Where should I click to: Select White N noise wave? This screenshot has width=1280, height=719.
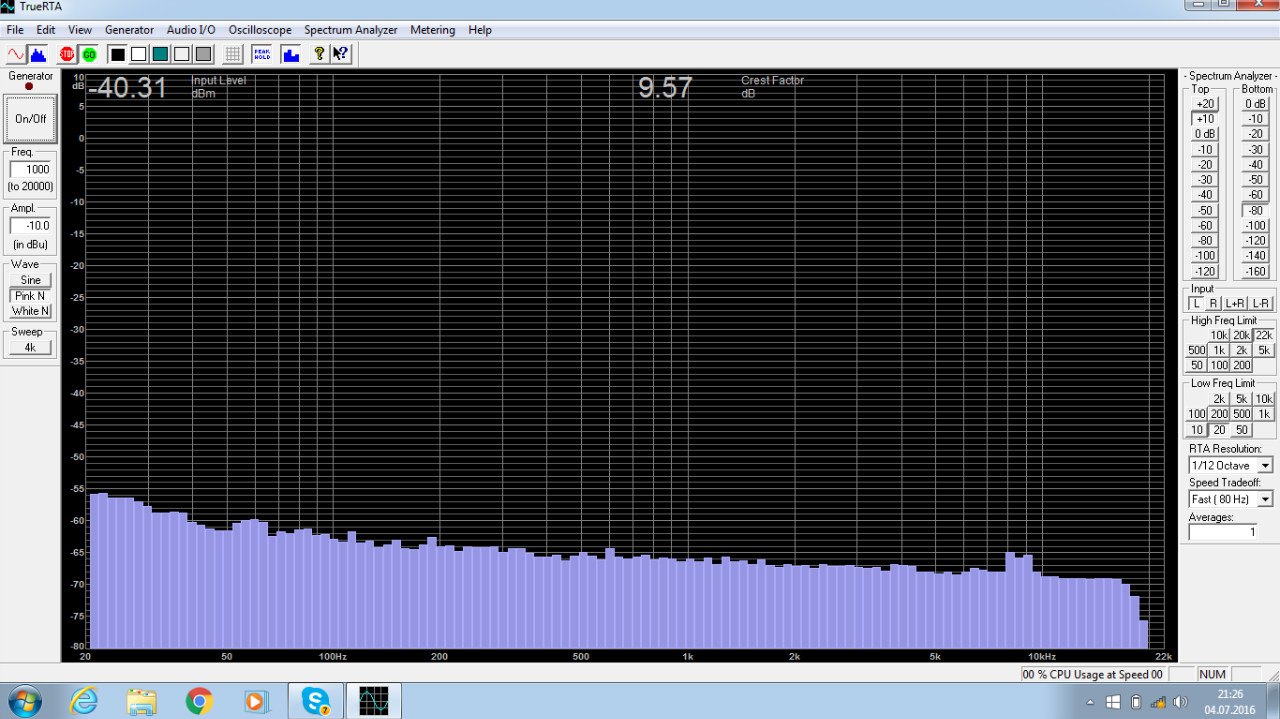(30, 311)
